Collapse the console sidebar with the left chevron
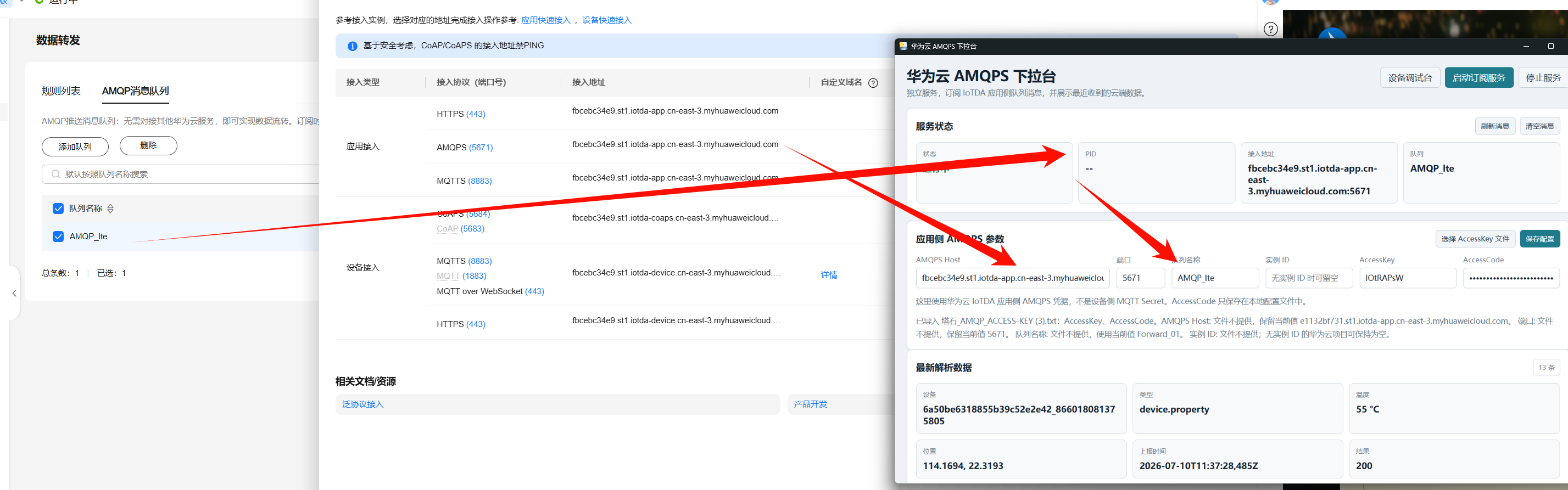 point(15,293)
